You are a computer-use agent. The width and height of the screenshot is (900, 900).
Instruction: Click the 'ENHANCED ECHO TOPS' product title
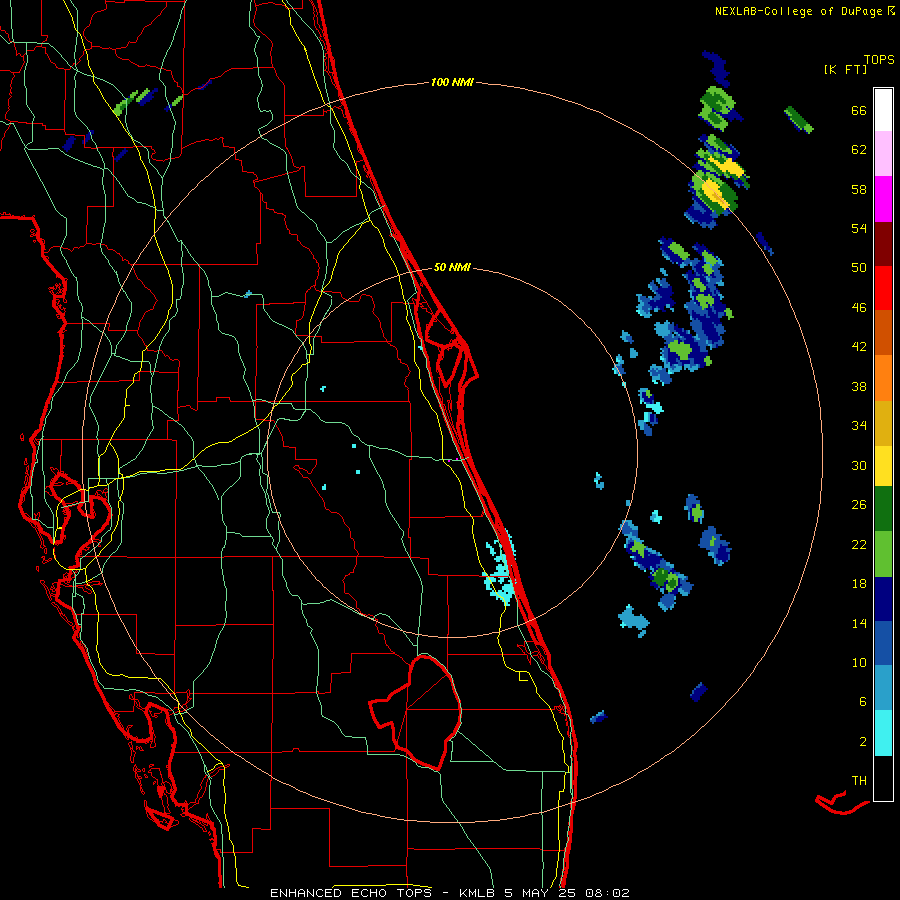(x=351, y=893)
